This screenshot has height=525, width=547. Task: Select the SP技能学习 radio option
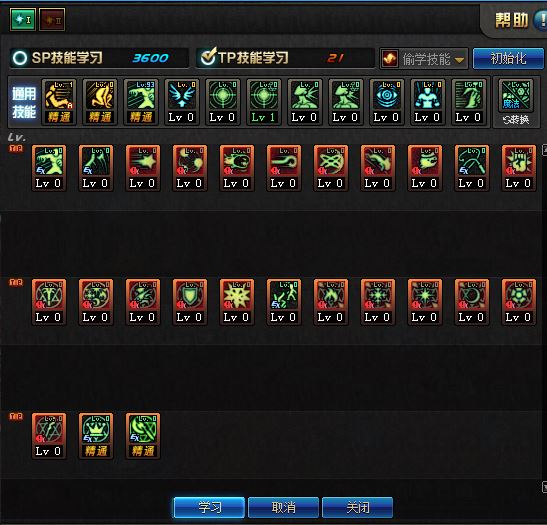20,58
